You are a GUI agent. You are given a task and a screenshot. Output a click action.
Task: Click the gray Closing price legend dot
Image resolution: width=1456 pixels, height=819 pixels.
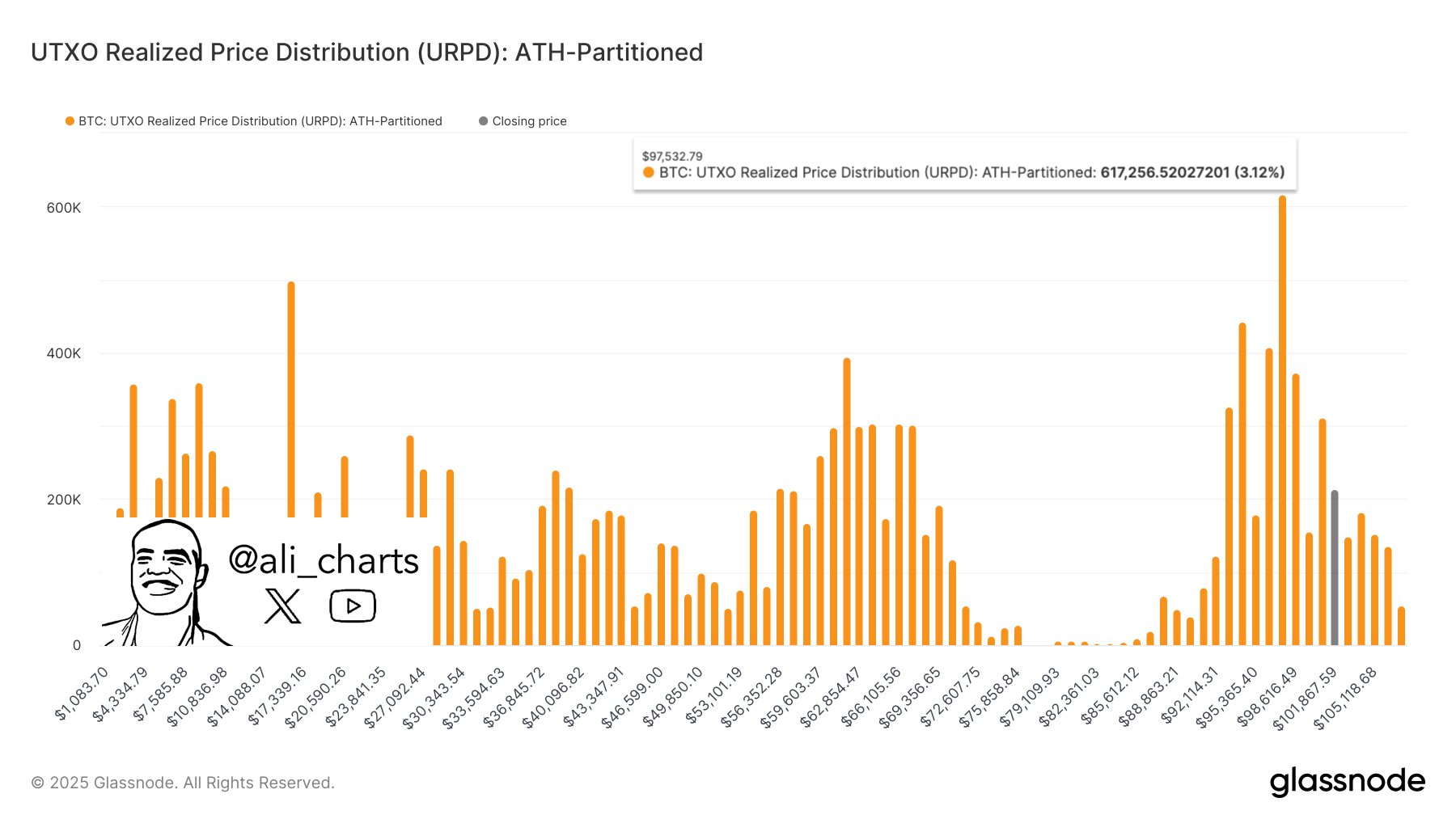(x=484, y=120)
